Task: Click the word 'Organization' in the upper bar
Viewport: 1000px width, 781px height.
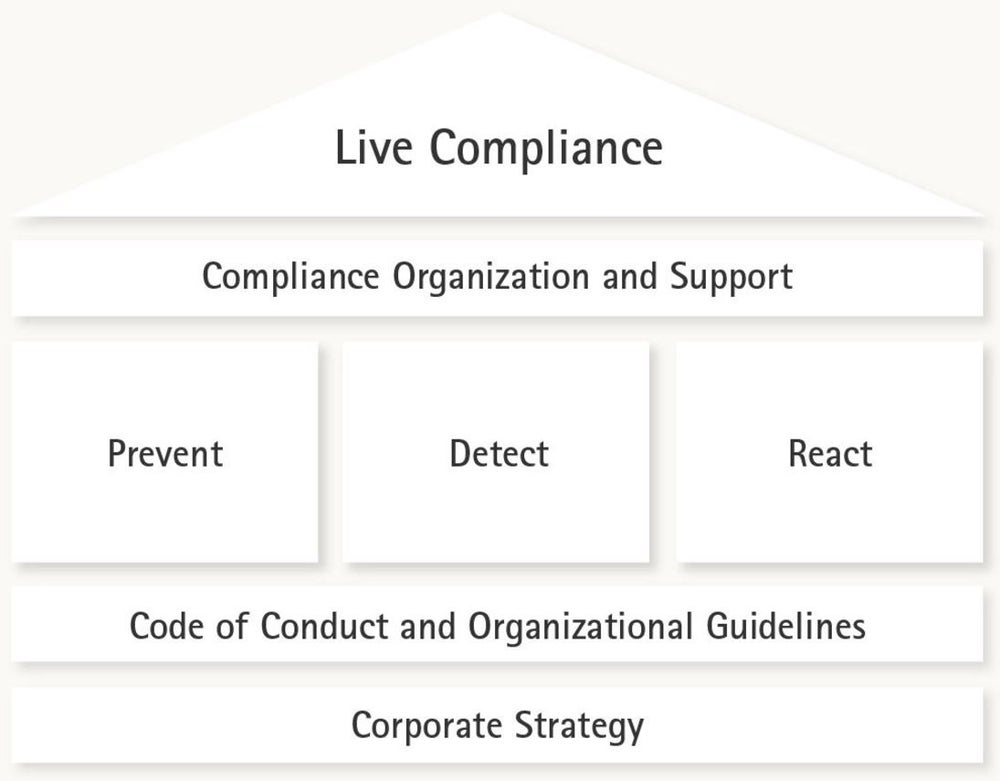Action: tap(490, 279)
